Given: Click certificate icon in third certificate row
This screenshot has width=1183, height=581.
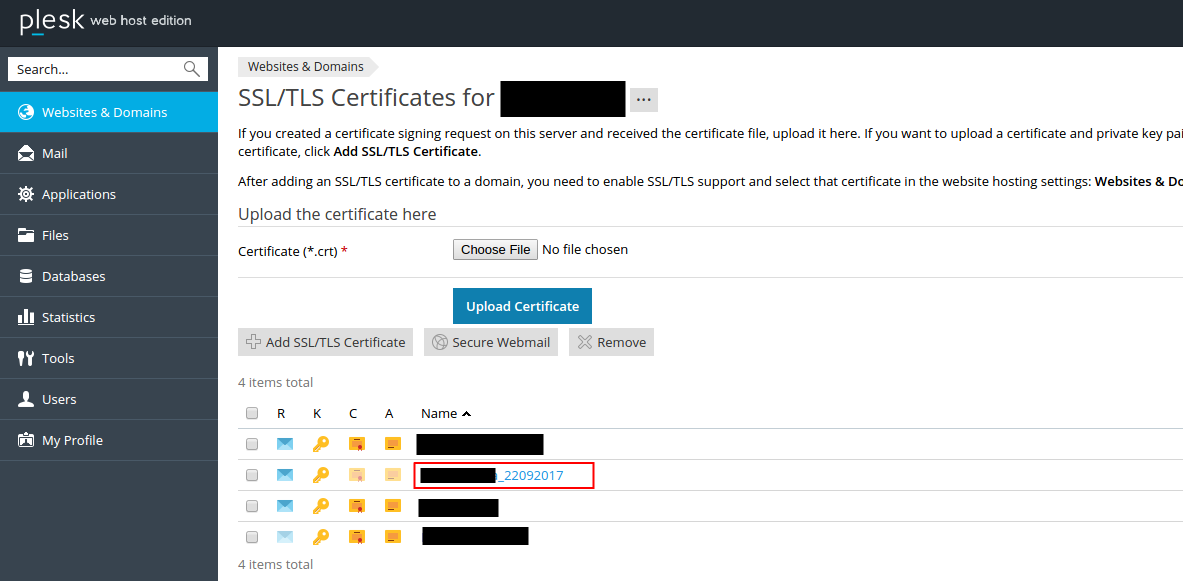Looking at the screenshot, I should point(356,506).
